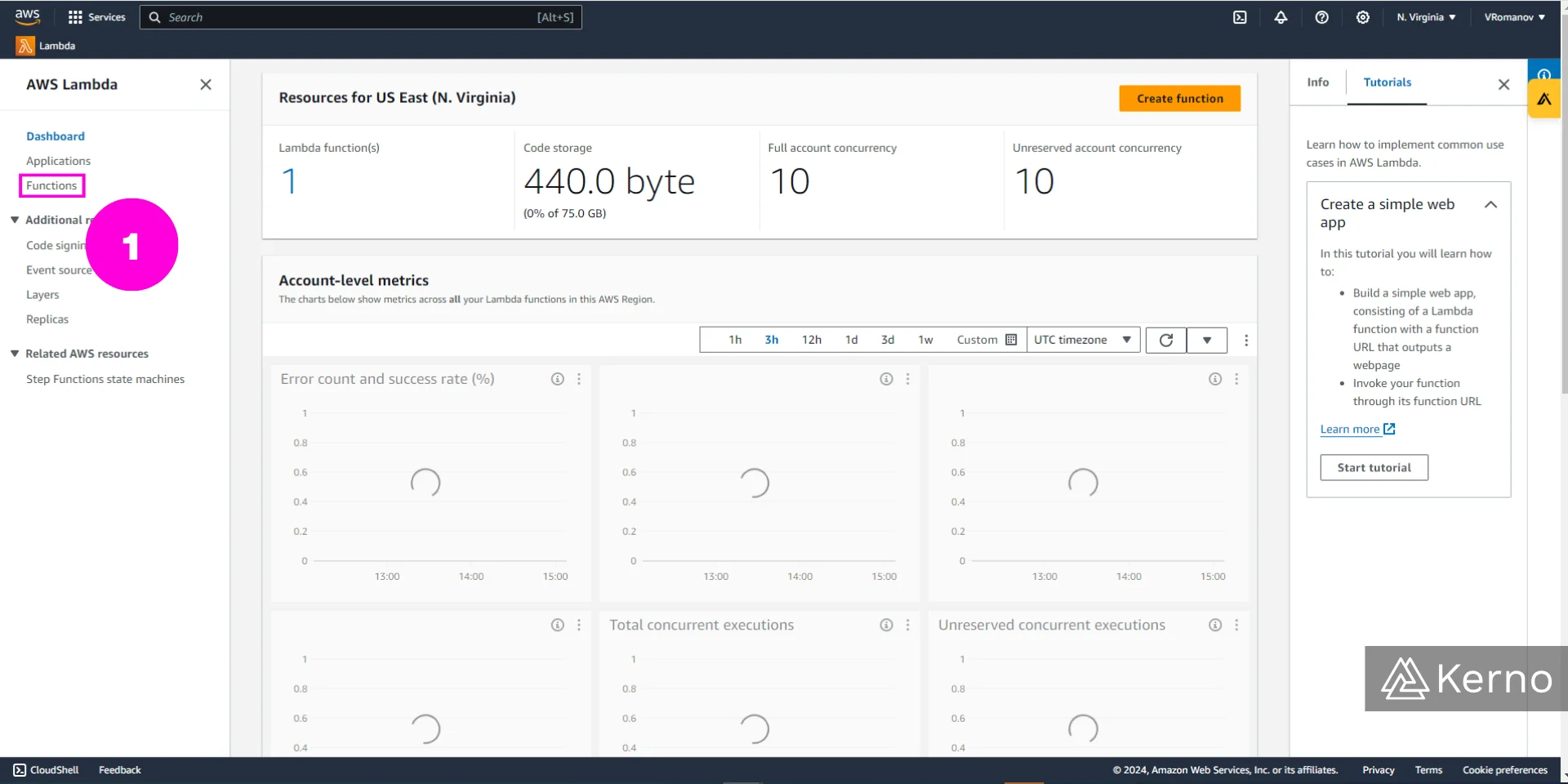Click the Lambda service icon in breadcrumb bar
Image resolution: width=1568 pixels, height=784 pixels.
[x=25, y=46]
